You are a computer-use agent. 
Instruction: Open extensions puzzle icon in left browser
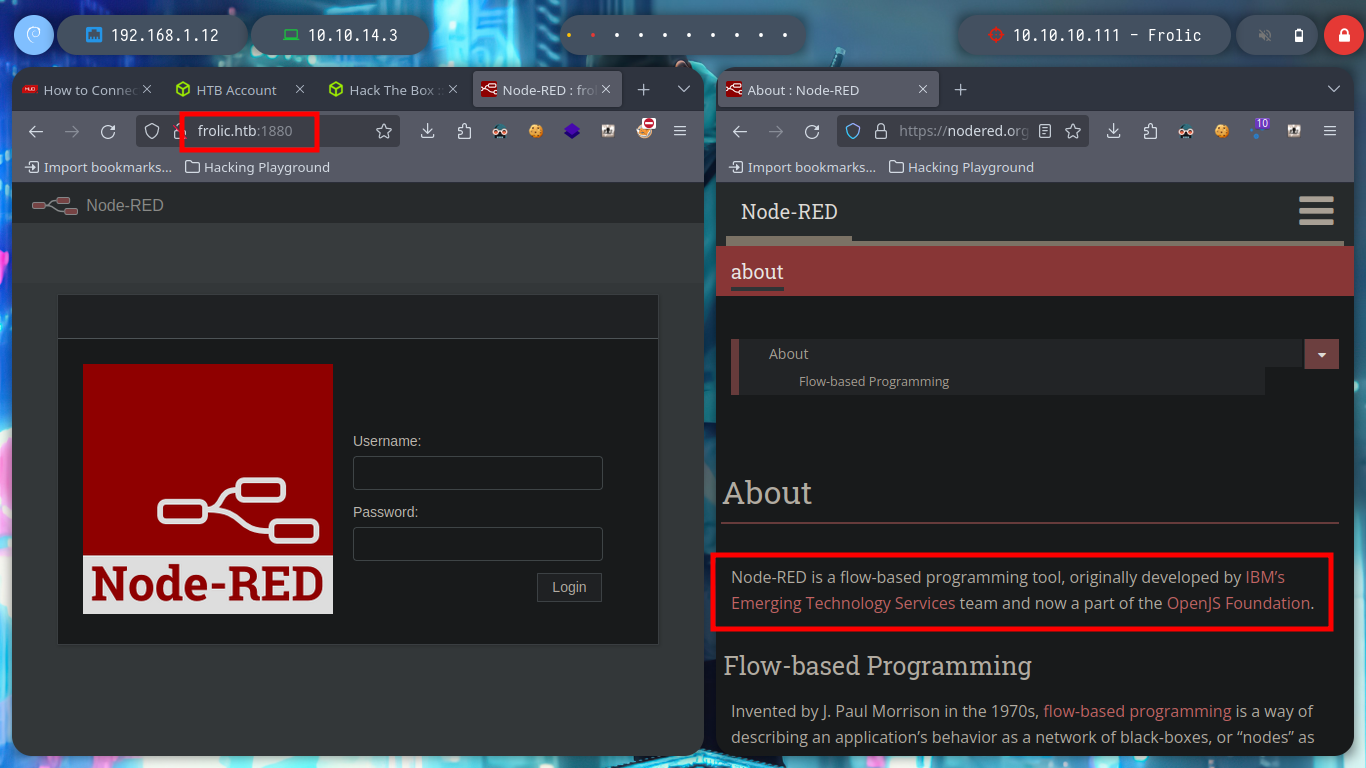(464, 131)
